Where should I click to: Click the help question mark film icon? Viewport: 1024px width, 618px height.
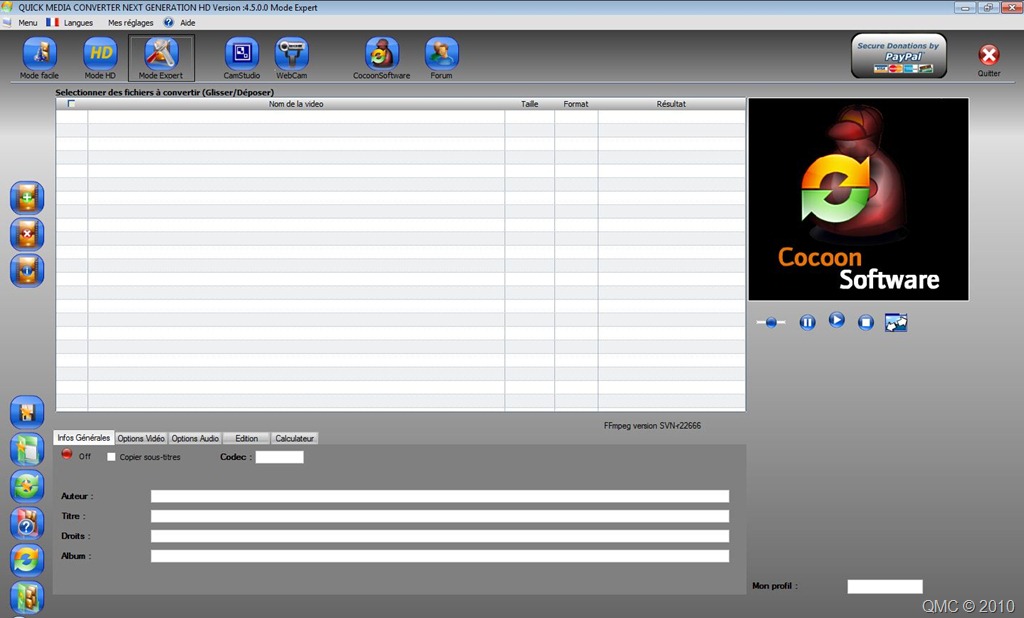pyautogui.click(x=27, y=523)
